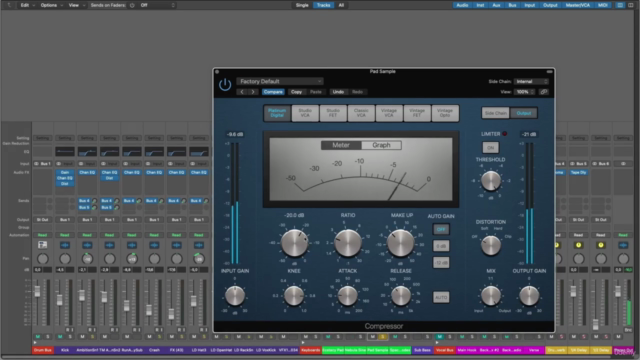Switch display to Meter view

(341, 145)
